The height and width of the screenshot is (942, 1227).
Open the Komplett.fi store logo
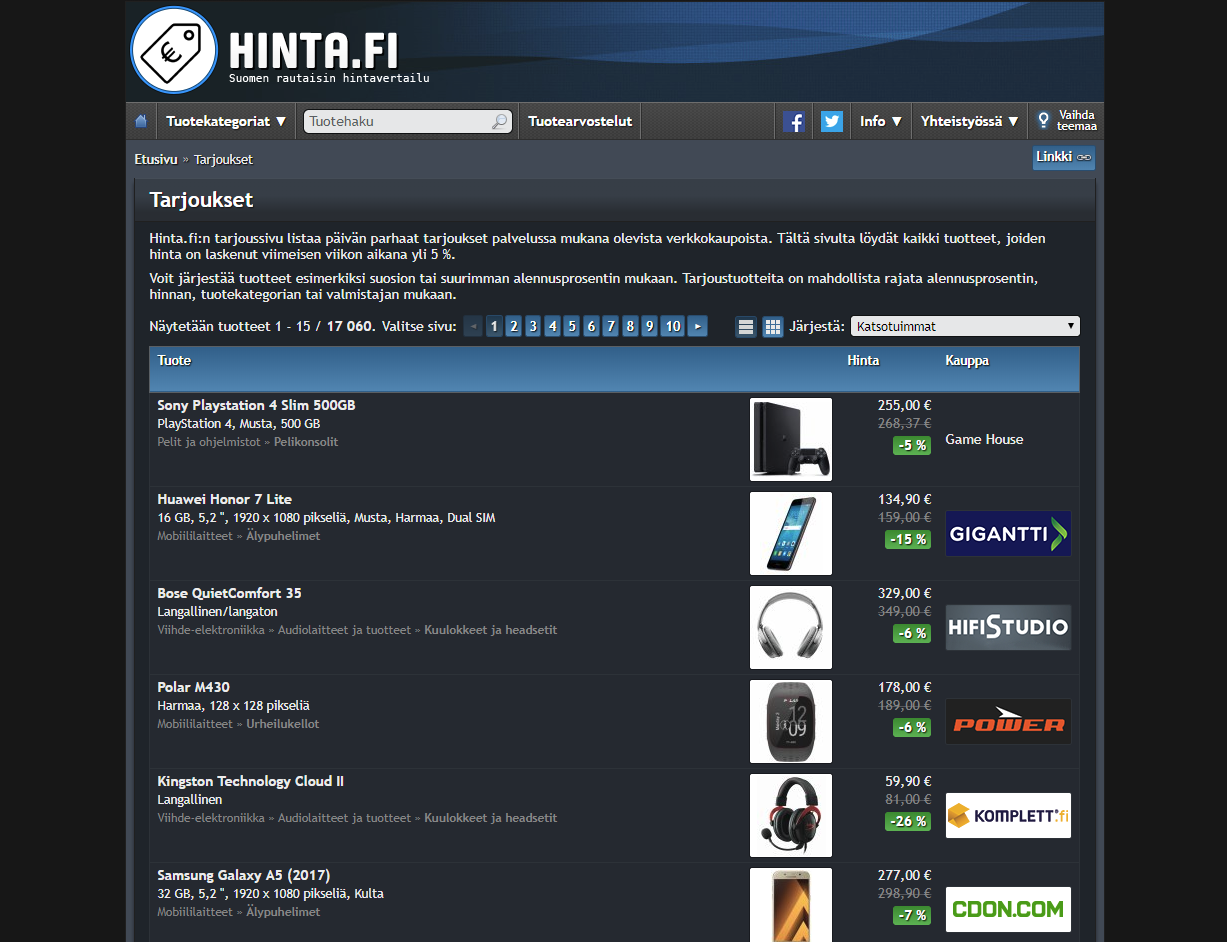point(1008,816)
